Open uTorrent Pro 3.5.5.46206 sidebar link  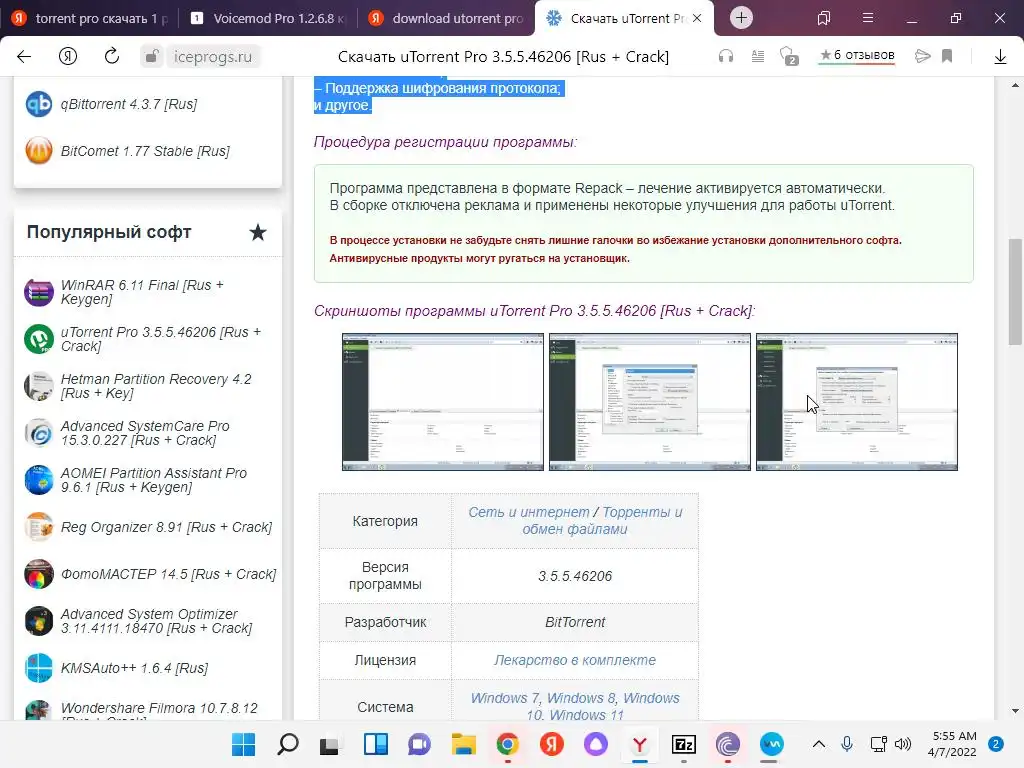(x=161, y=339)
